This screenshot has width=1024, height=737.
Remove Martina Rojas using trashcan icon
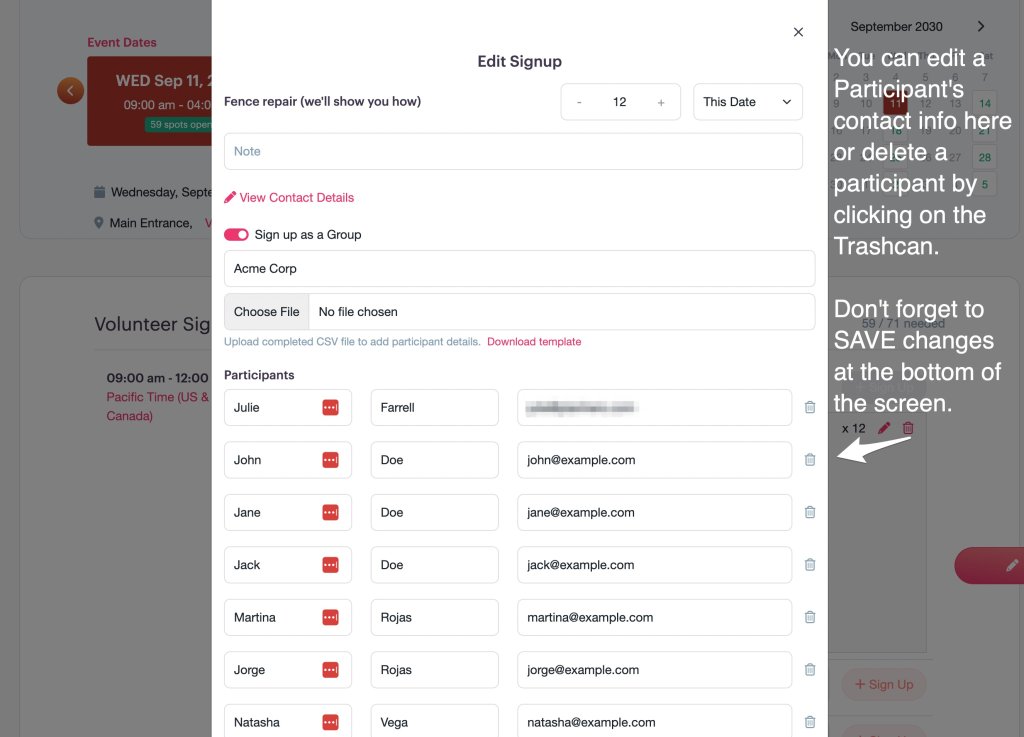click(x=810, y=617)
